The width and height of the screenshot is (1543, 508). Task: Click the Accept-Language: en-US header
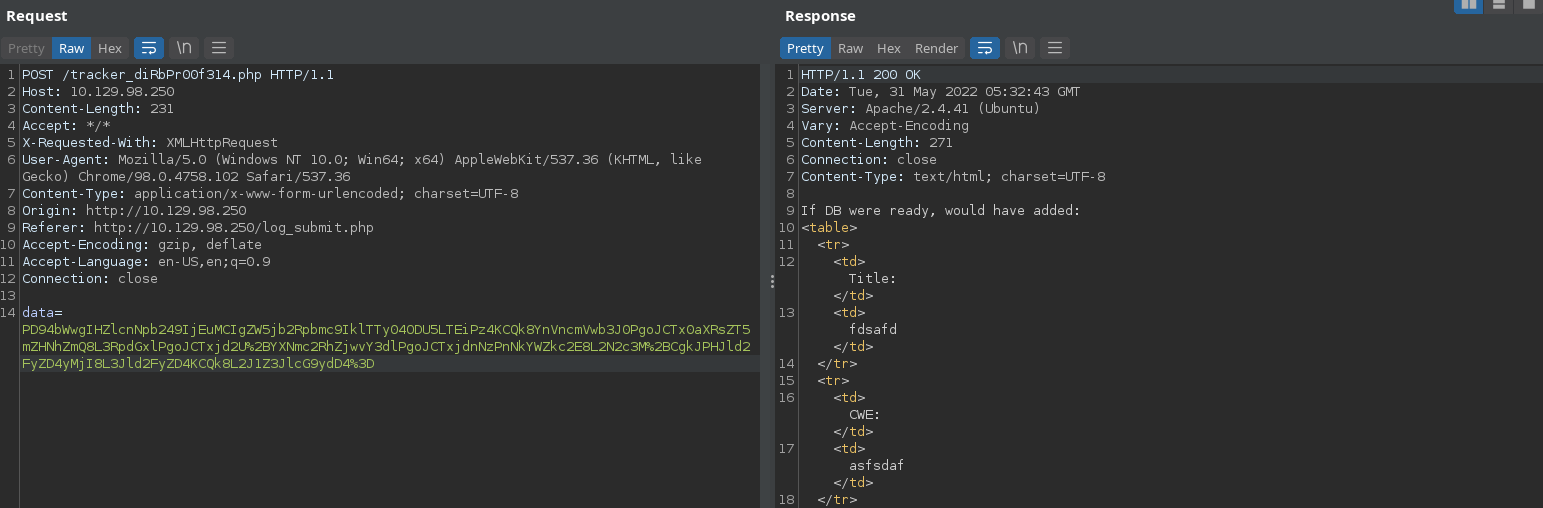point(146,262)
